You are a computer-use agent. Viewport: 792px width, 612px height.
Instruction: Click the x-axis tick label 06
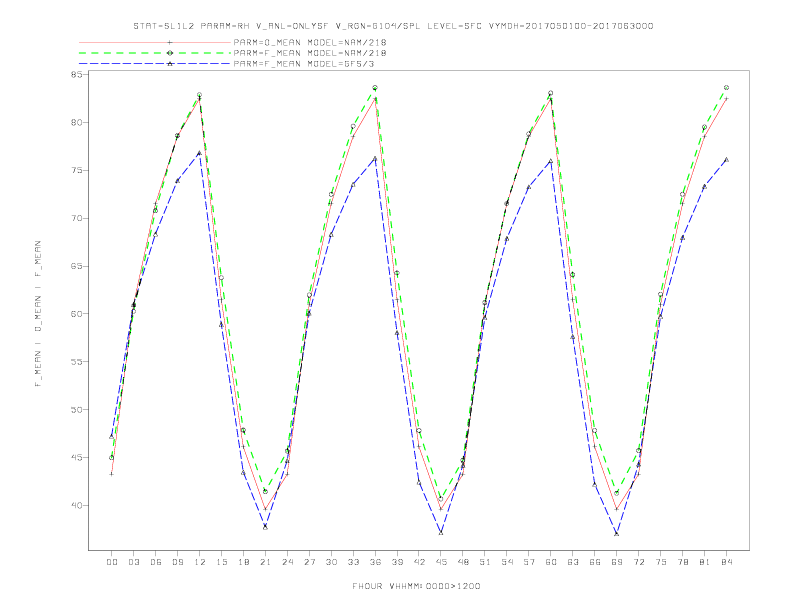(156, 562)
